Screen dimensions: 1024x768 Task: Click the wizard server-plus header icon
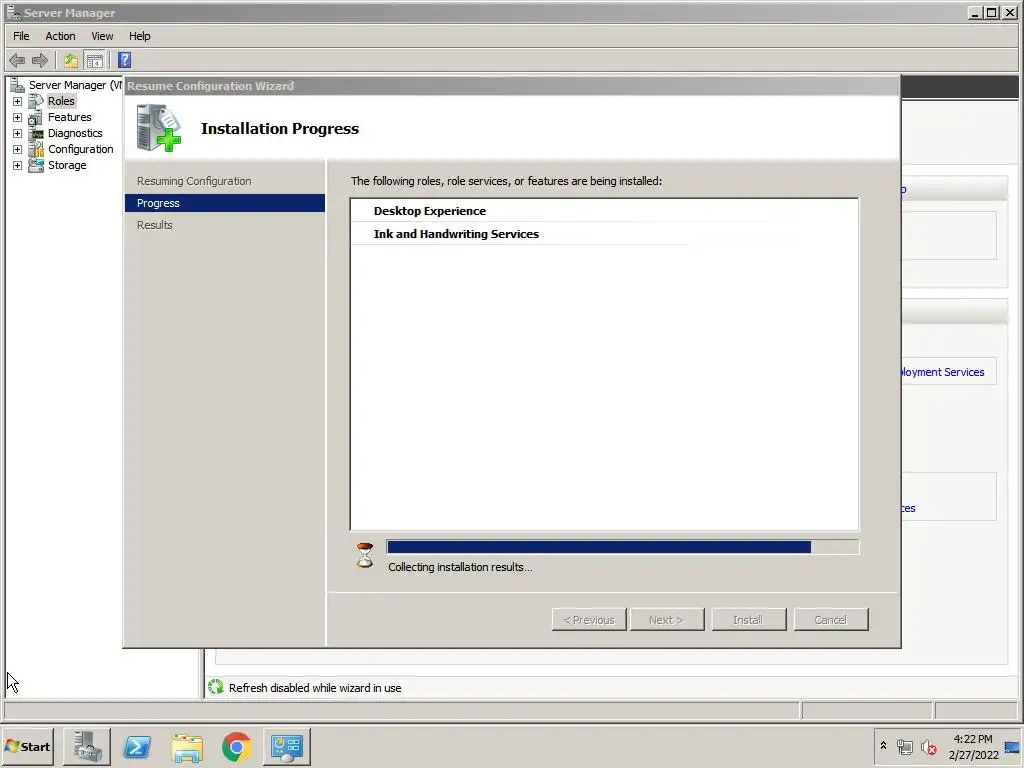pos(159,128)
